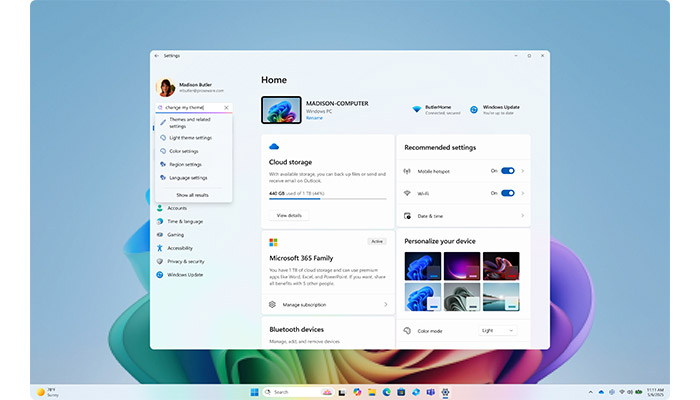Select Light theme settings result
The height and width of the screenshot is (400, 700).
coord(194,138)
